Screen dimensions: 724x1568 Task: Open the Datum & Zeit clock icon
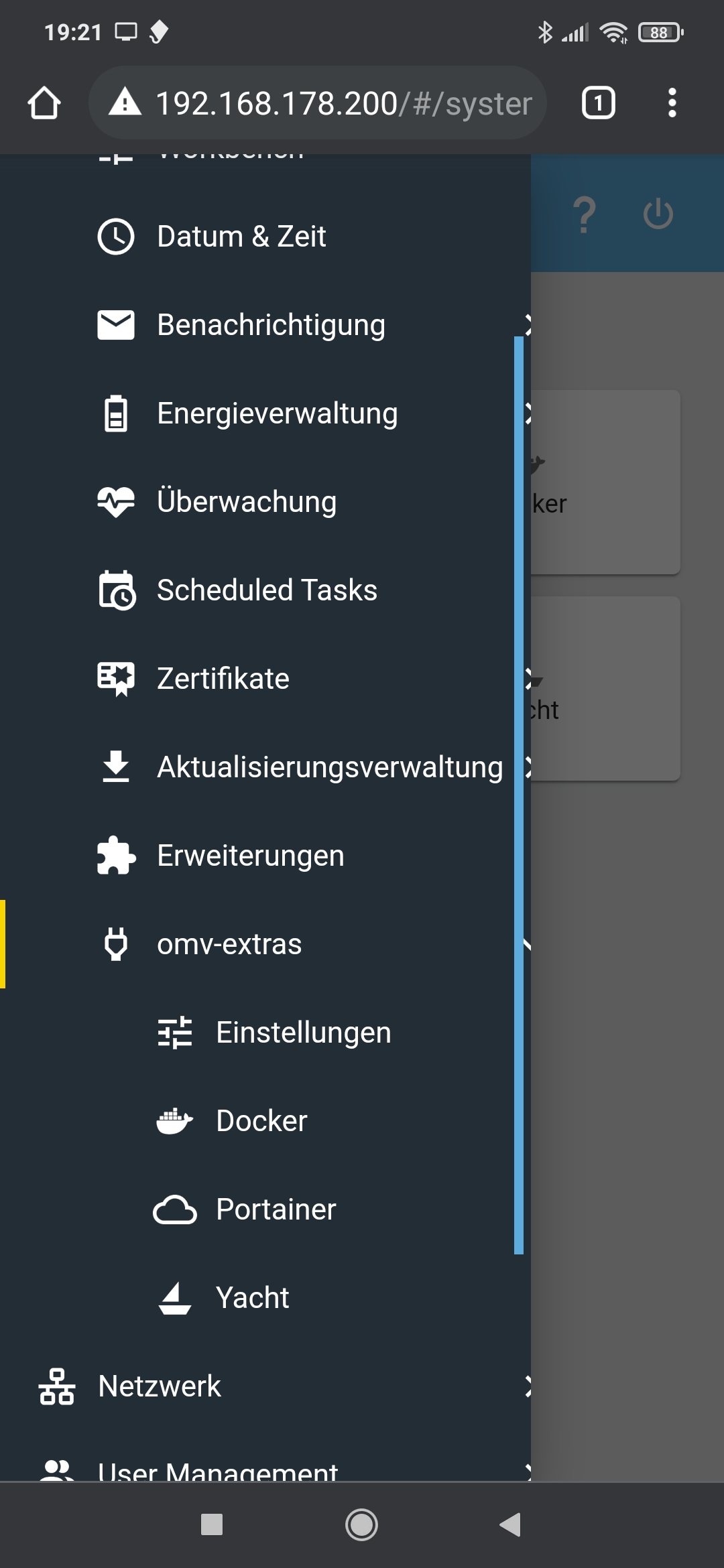pos(116,237)
